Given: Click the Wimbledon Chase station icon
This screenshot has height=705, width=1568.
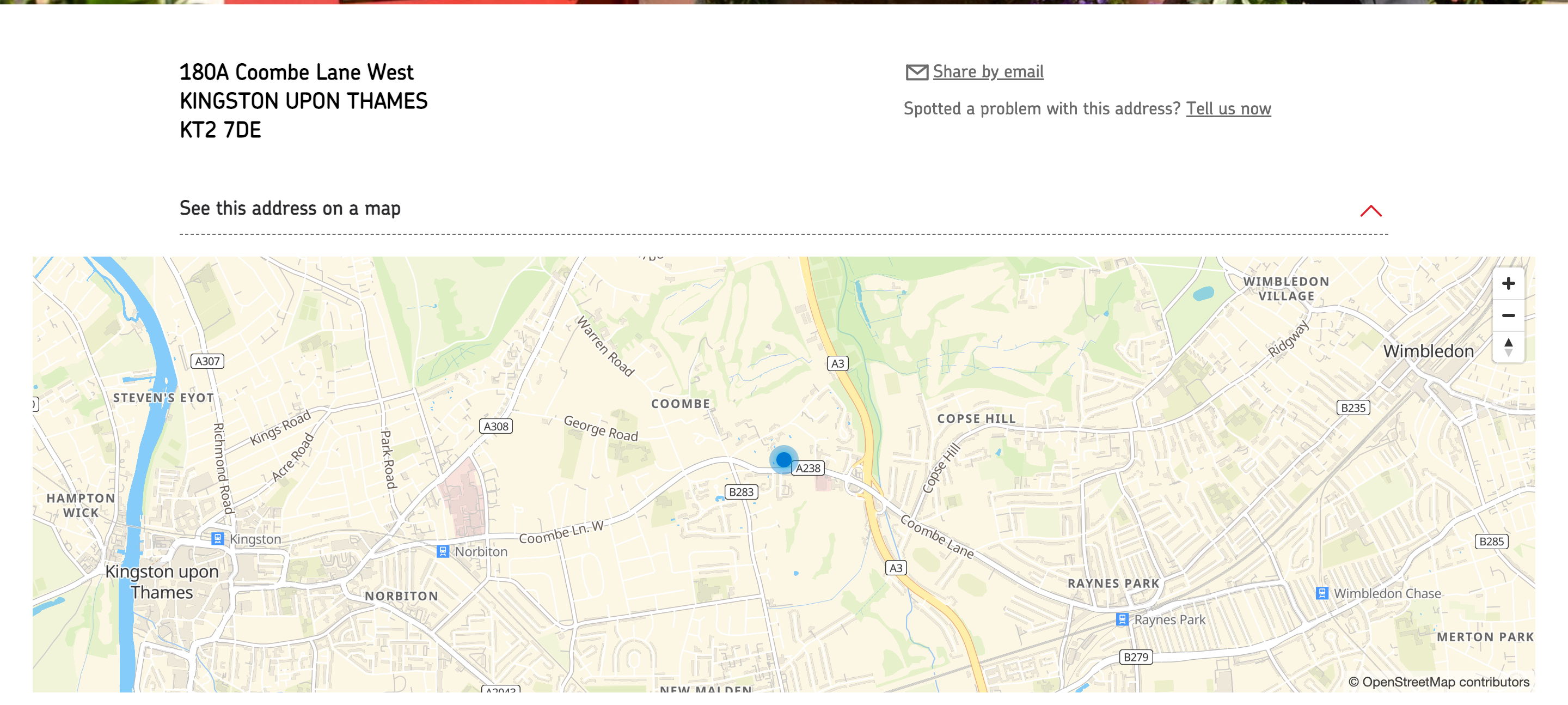Looking at the screenshot, I should (x=1321, y=593).
